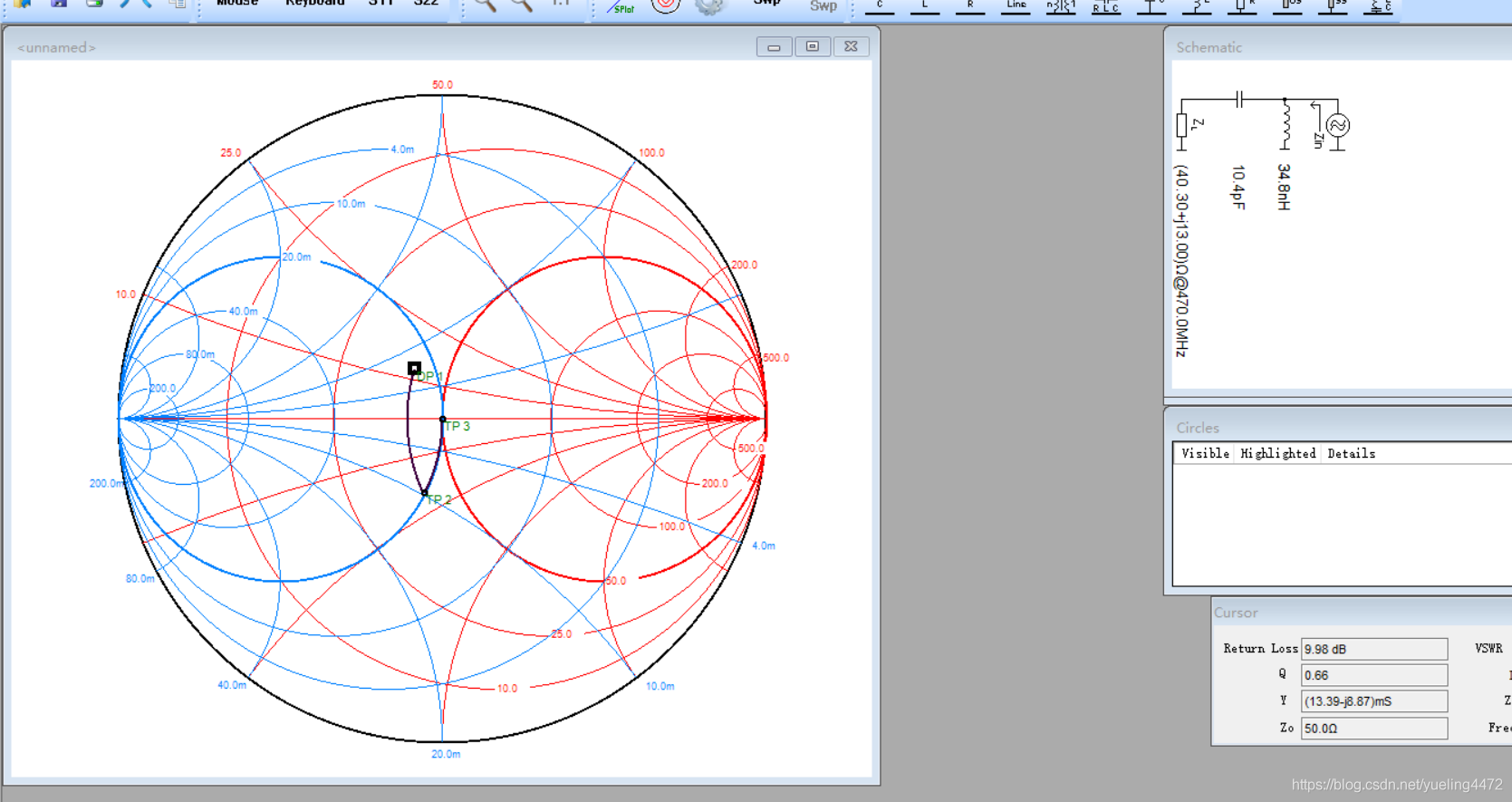Add a shunt capacitor element
The image size is (1512, 802).
(x=1151, y=7)
